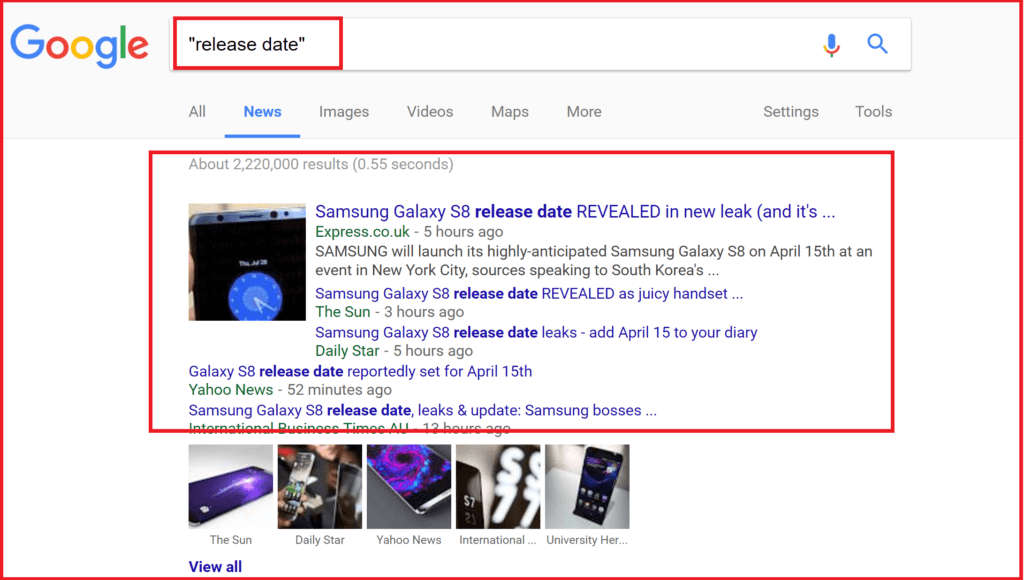Viewport: 1024px width, 580px height.
Task: Open the Daily Star image thumbnail
Action: click(319, 487)
